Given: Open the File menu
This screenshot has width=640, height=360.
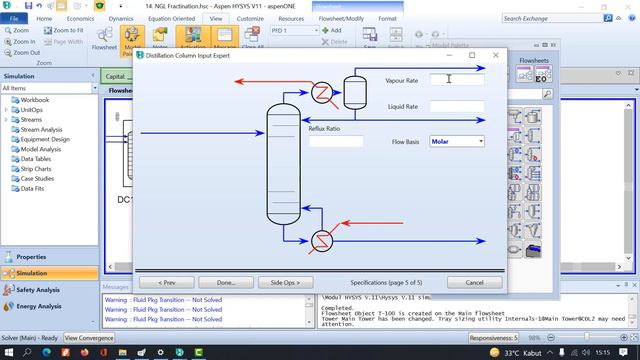Looking at the screenshot, I should (14, 19).
